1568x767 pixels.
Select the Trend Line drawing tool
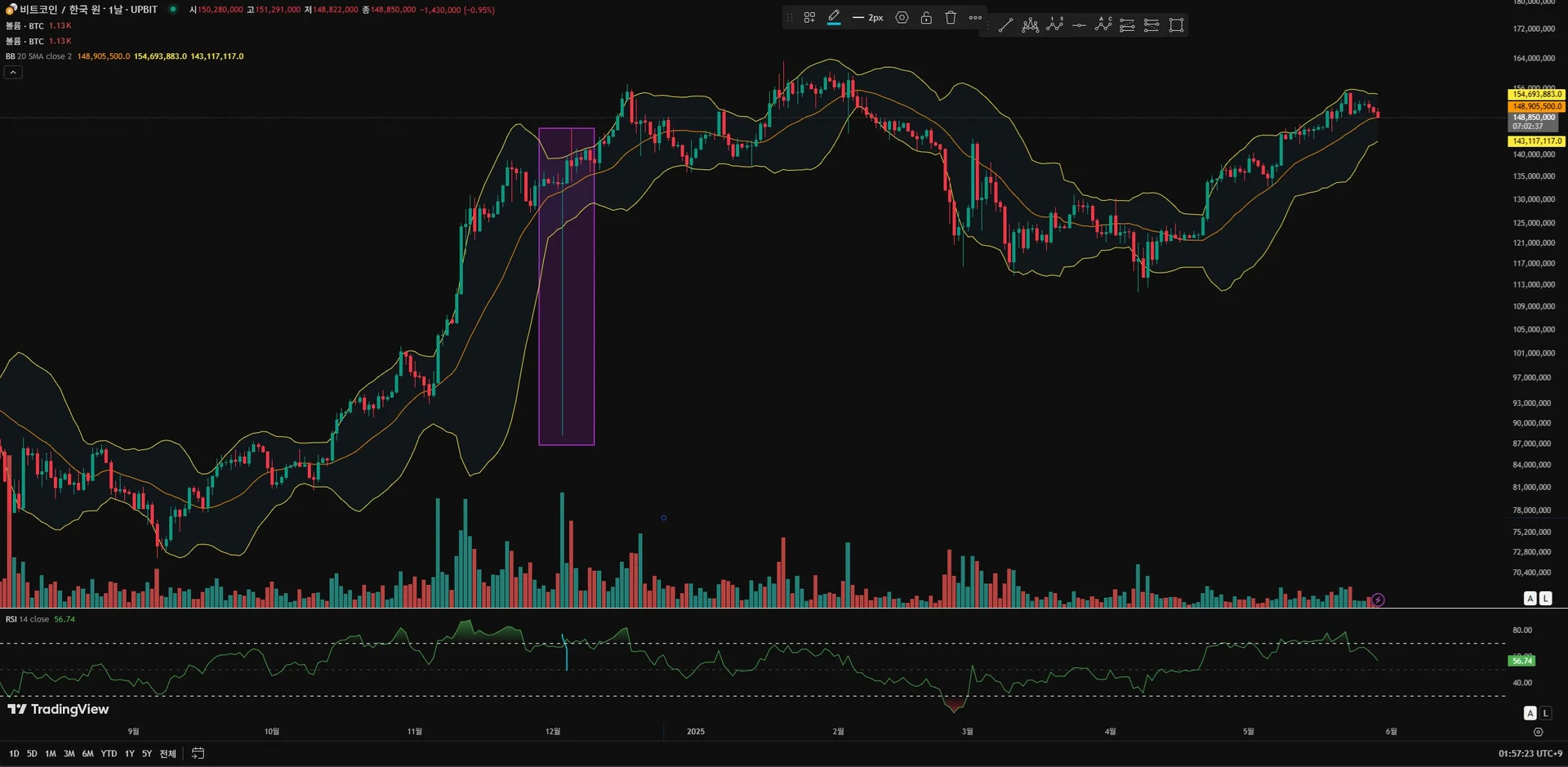(x=1005, y=25)
